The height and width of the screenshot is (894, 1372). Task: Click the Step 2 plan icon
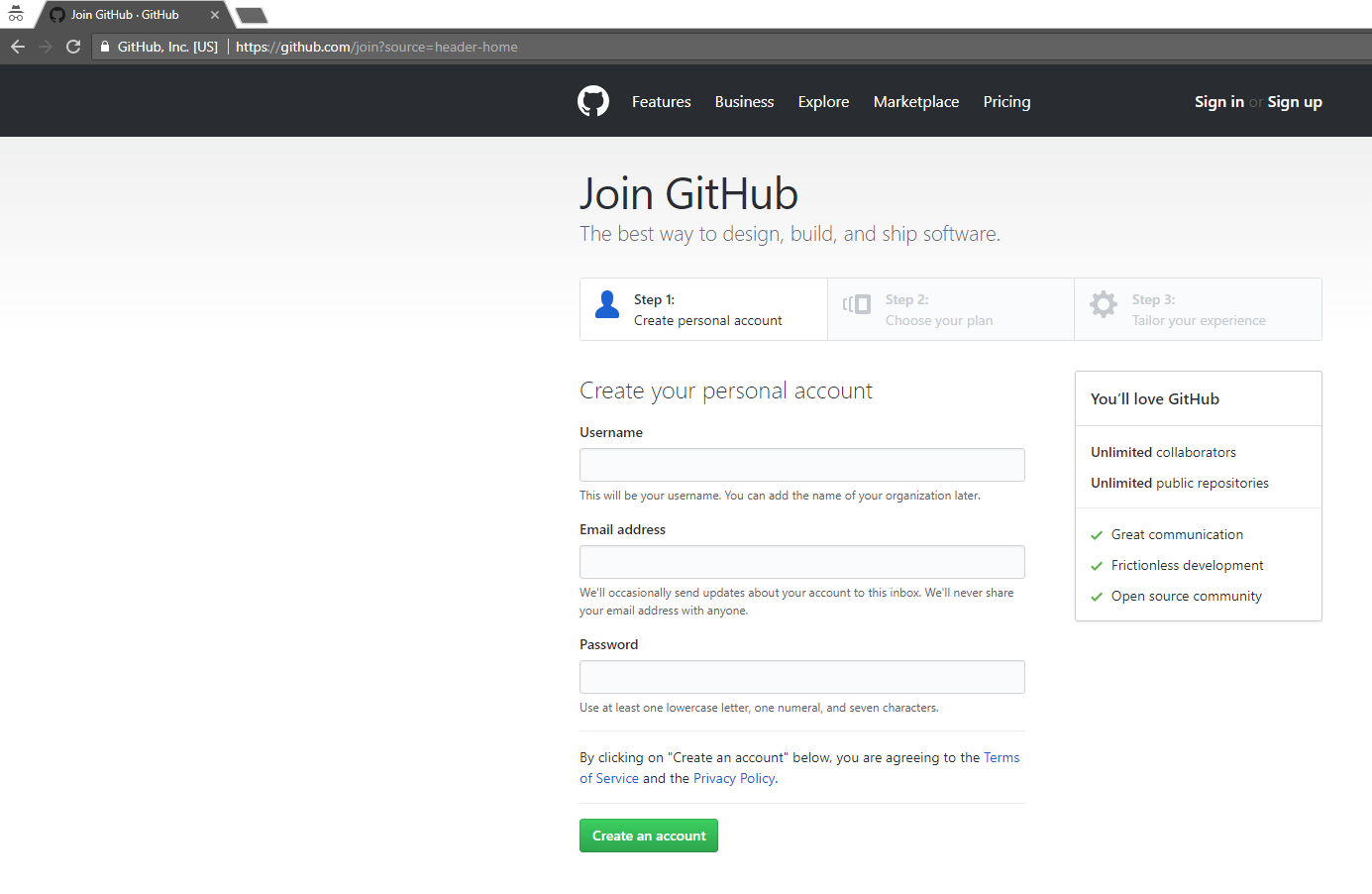[x=857, y=304]
